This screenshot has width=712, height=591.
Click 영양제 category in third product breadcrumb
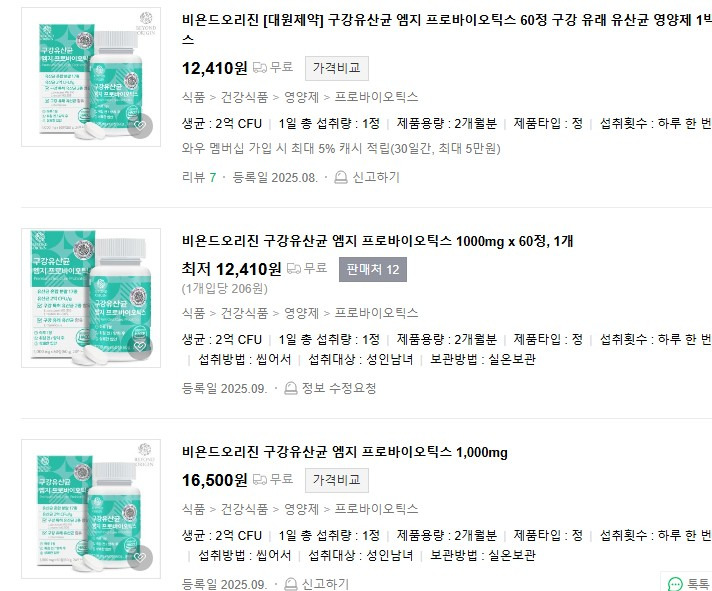(302, 509)
